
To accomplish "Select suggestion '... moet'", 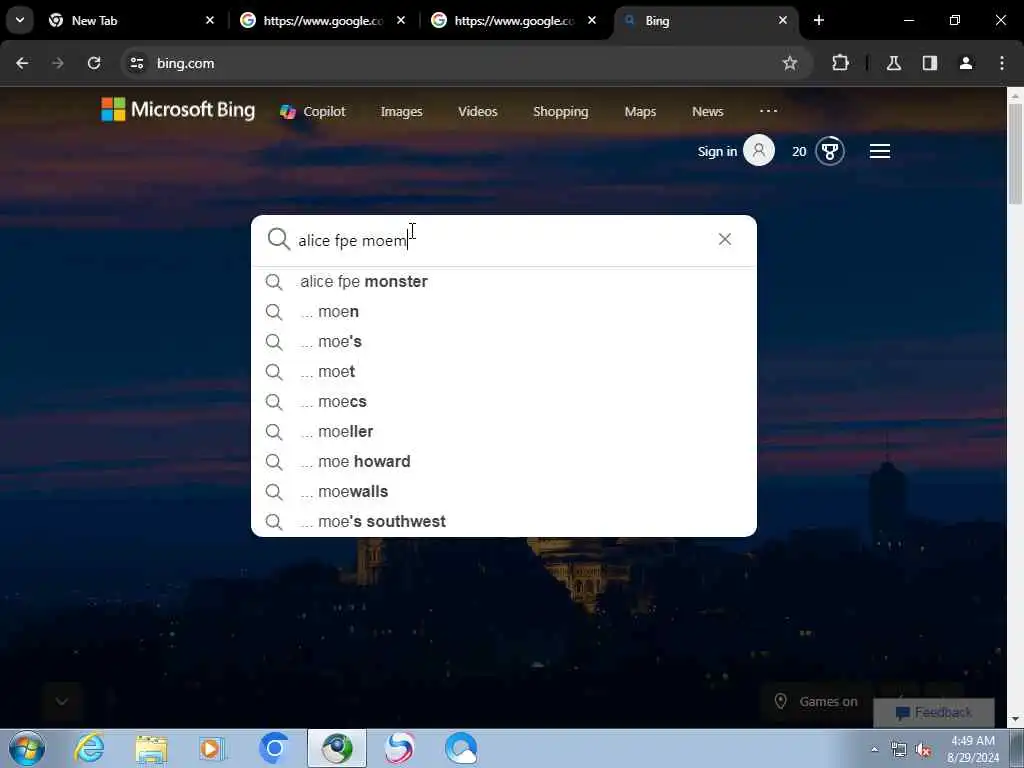I will (x=504, y=372).
